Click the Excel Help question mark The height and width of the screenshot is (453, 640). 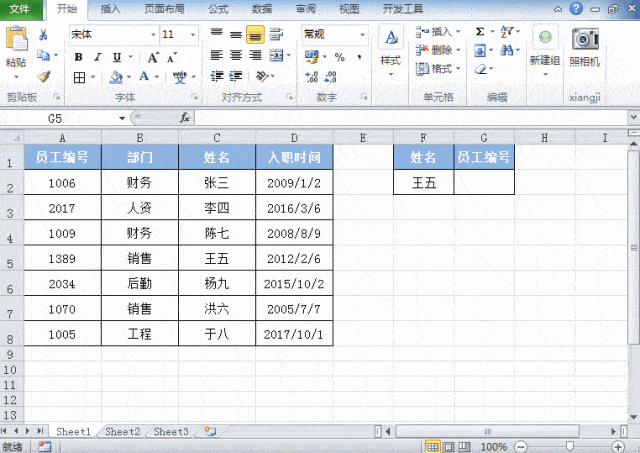(576, 9)
